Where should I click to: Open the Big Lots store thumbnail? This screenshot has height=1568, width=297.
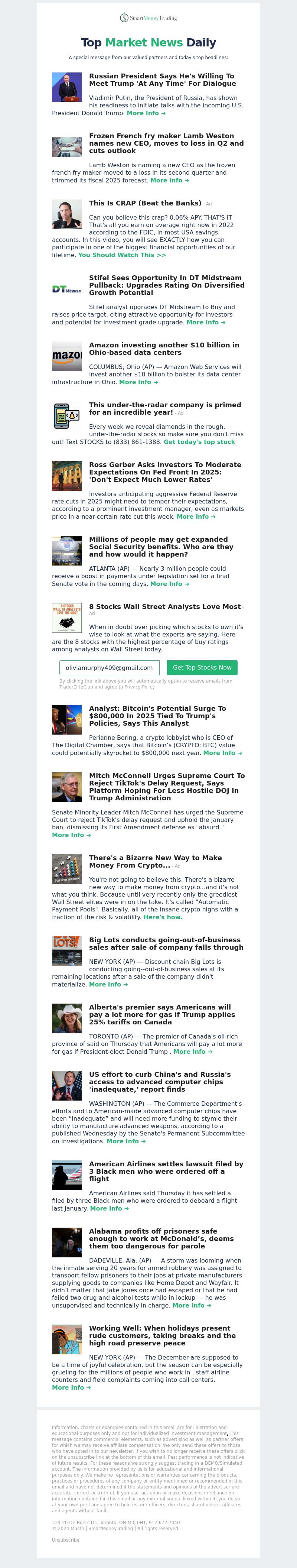click(67, 952)
